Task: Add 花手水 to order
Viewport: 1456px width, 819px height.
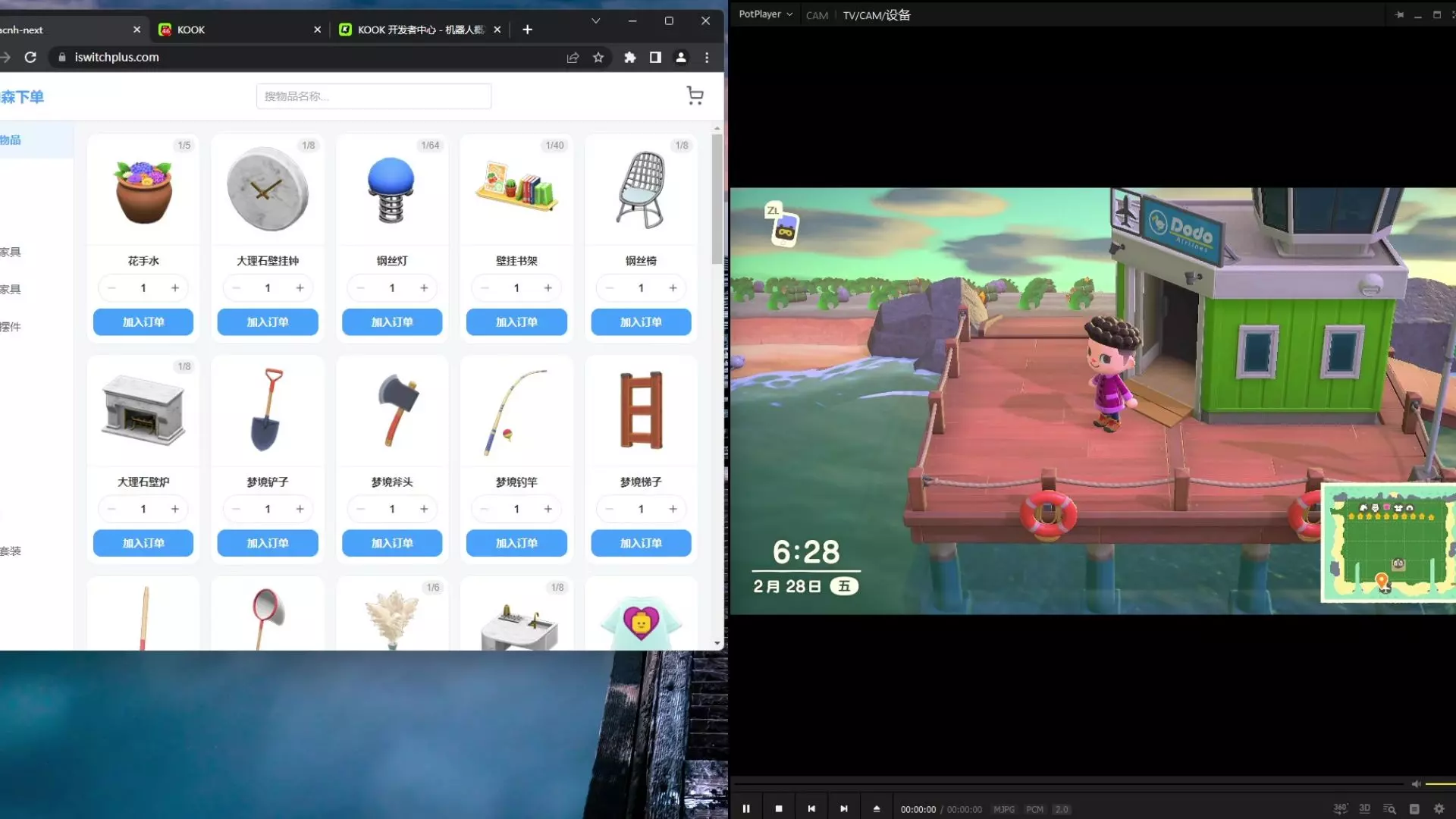Action: click(x=143, y=322)
